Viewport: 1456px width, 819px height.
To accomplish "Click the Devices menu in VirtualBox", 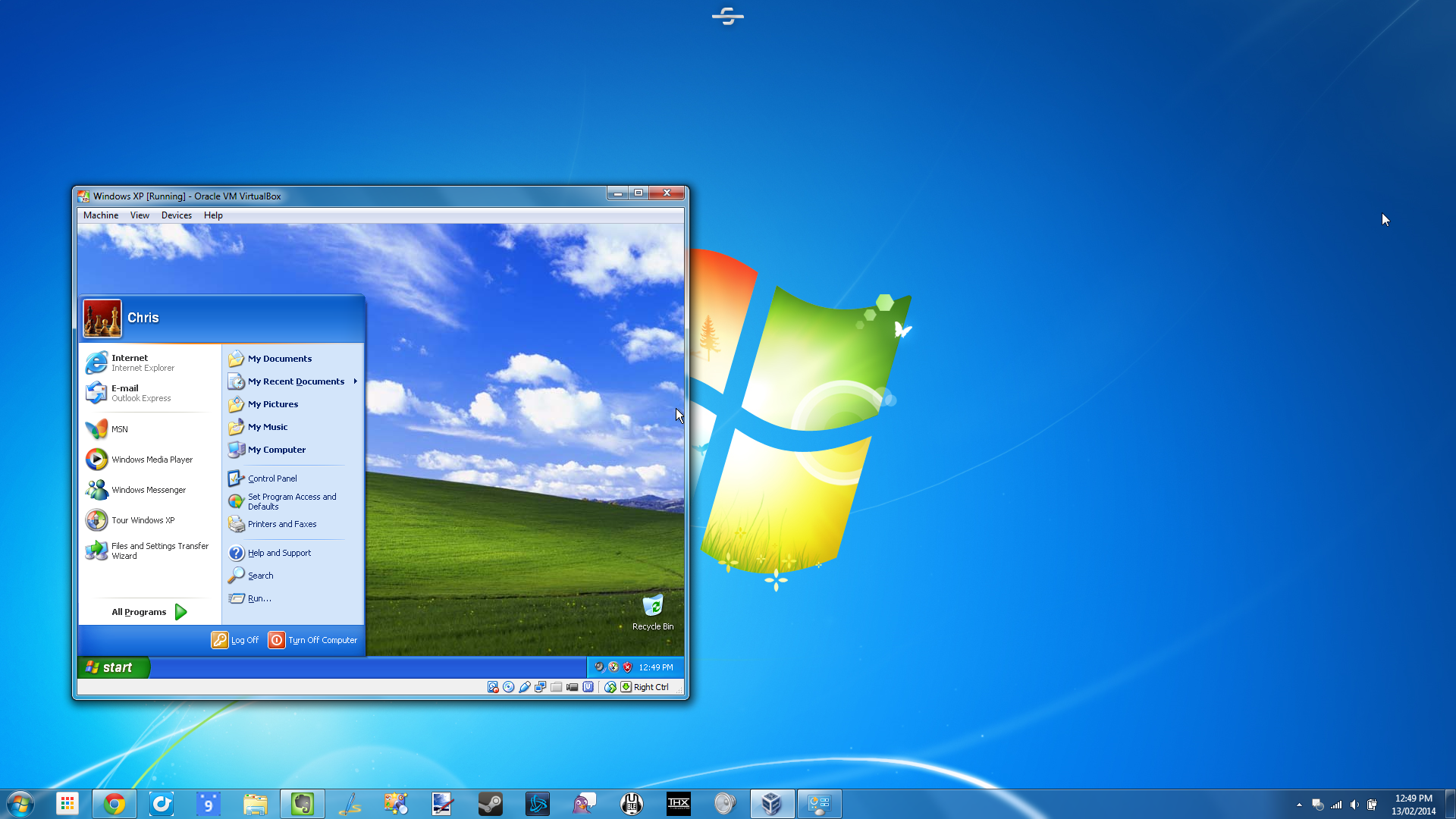I will 176,215.
